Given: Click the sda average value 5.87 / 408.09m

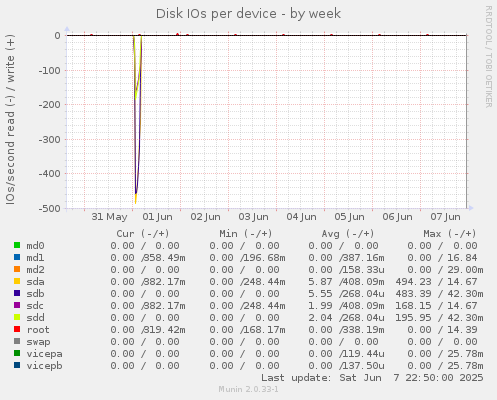Looking at the screenshot, I should pyautogui.click(x=346, y=282).
